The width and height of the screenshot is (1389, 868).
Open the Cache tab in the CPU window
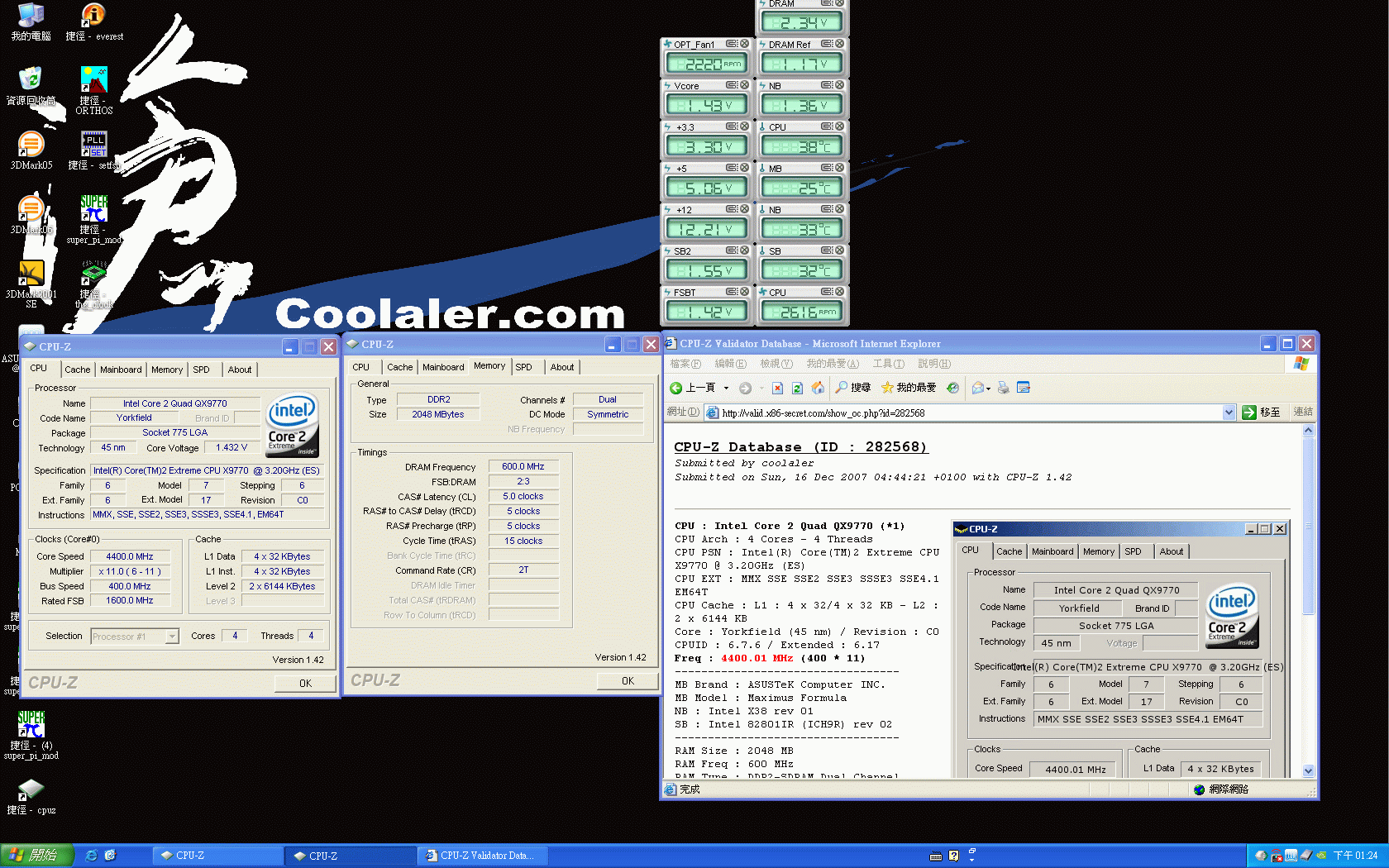click(x=78, y=370)
